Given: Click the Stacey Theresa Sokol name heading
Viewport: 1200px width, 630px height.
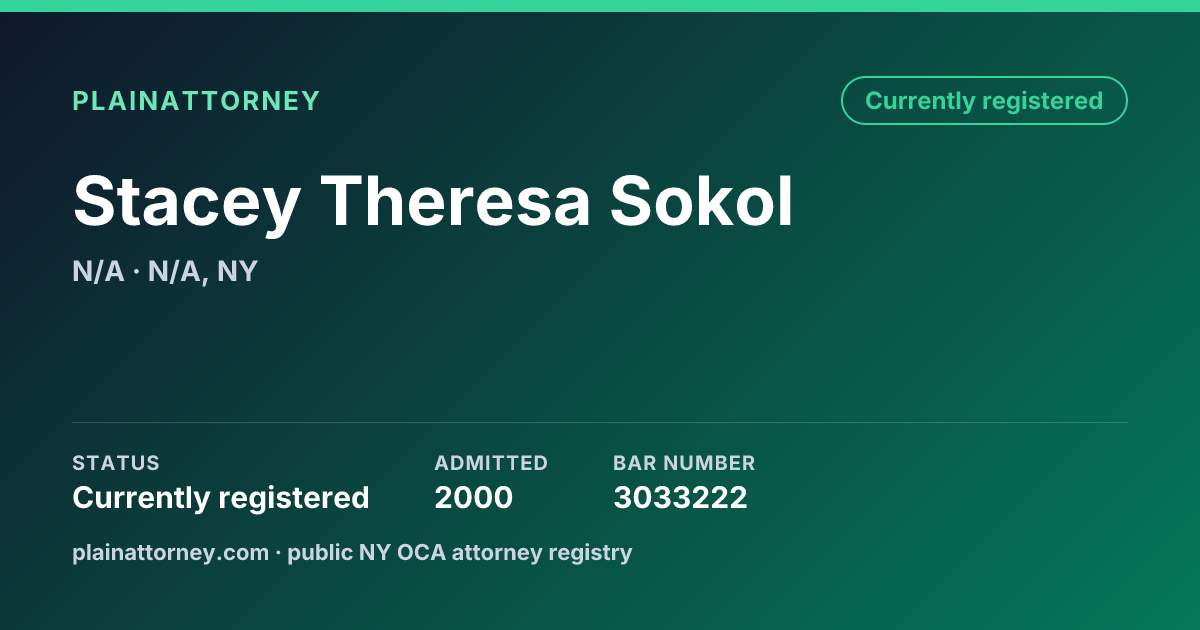Looking at the screenshot, I should tap(433, 202).
